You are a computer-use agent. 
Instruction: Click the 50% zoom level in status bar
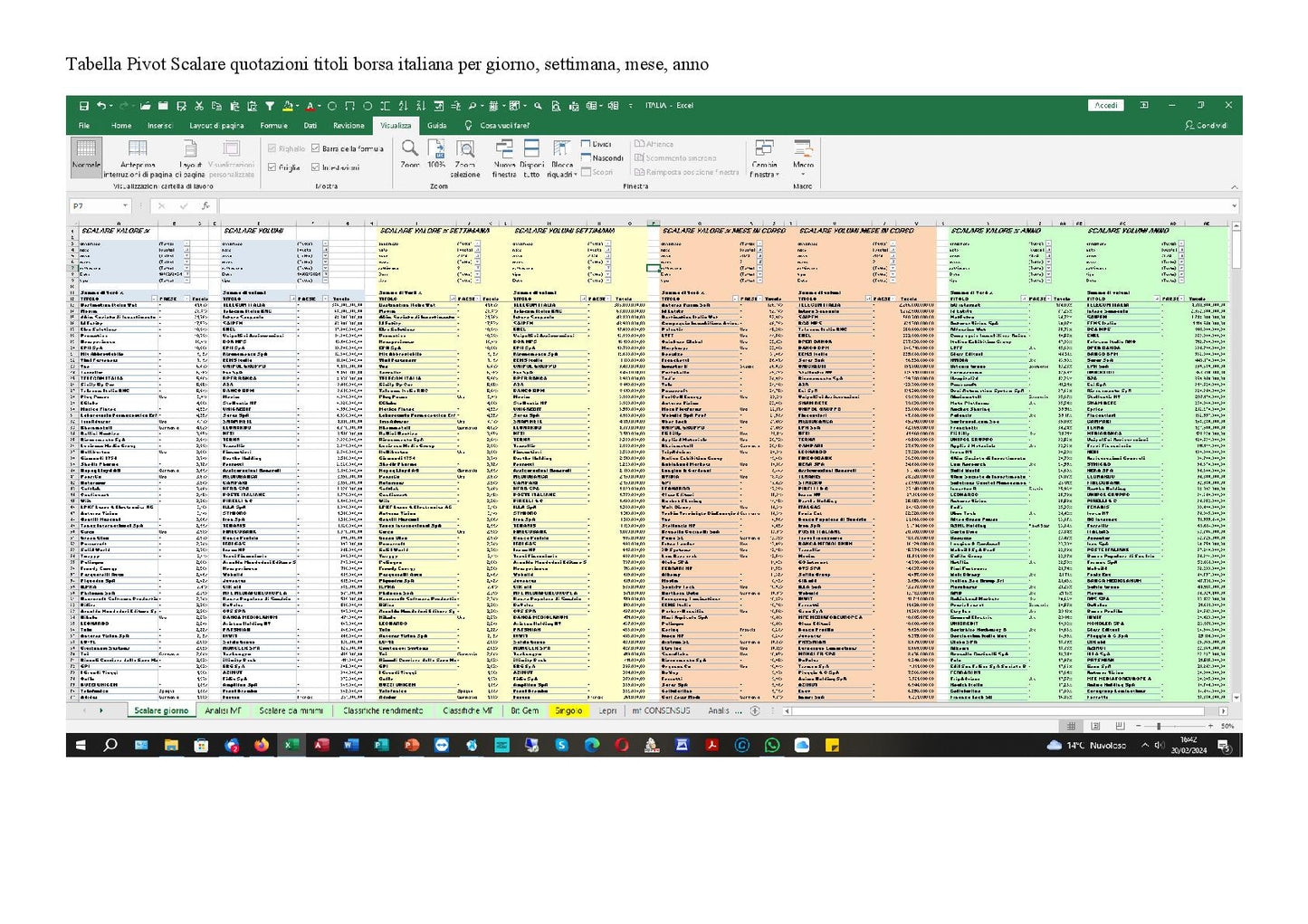pyautogui.click(x=1227, y=726)
